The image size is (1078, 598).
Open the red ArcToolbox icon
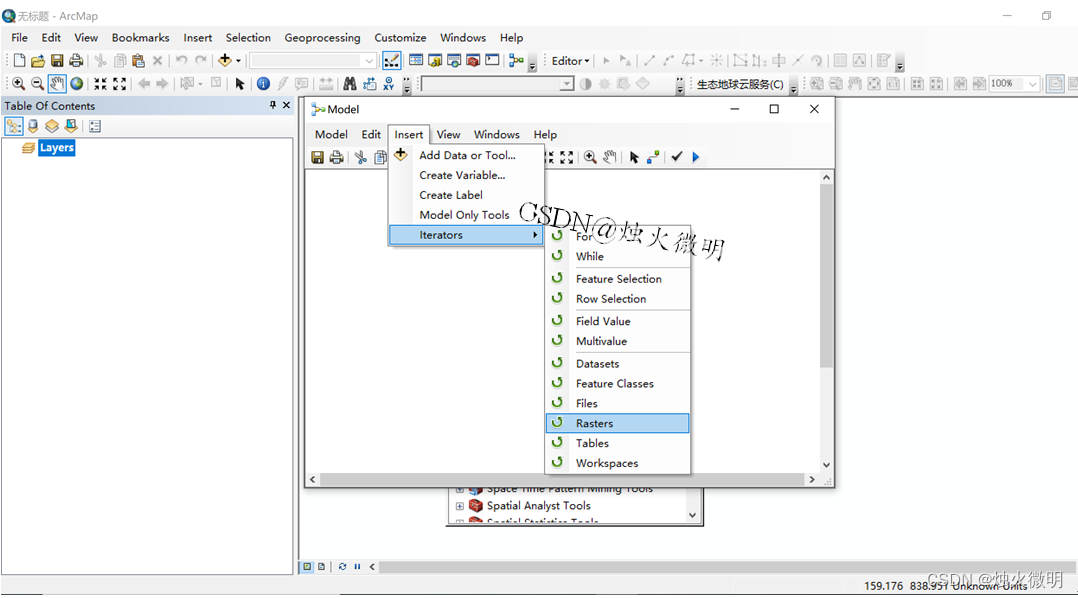473,60
